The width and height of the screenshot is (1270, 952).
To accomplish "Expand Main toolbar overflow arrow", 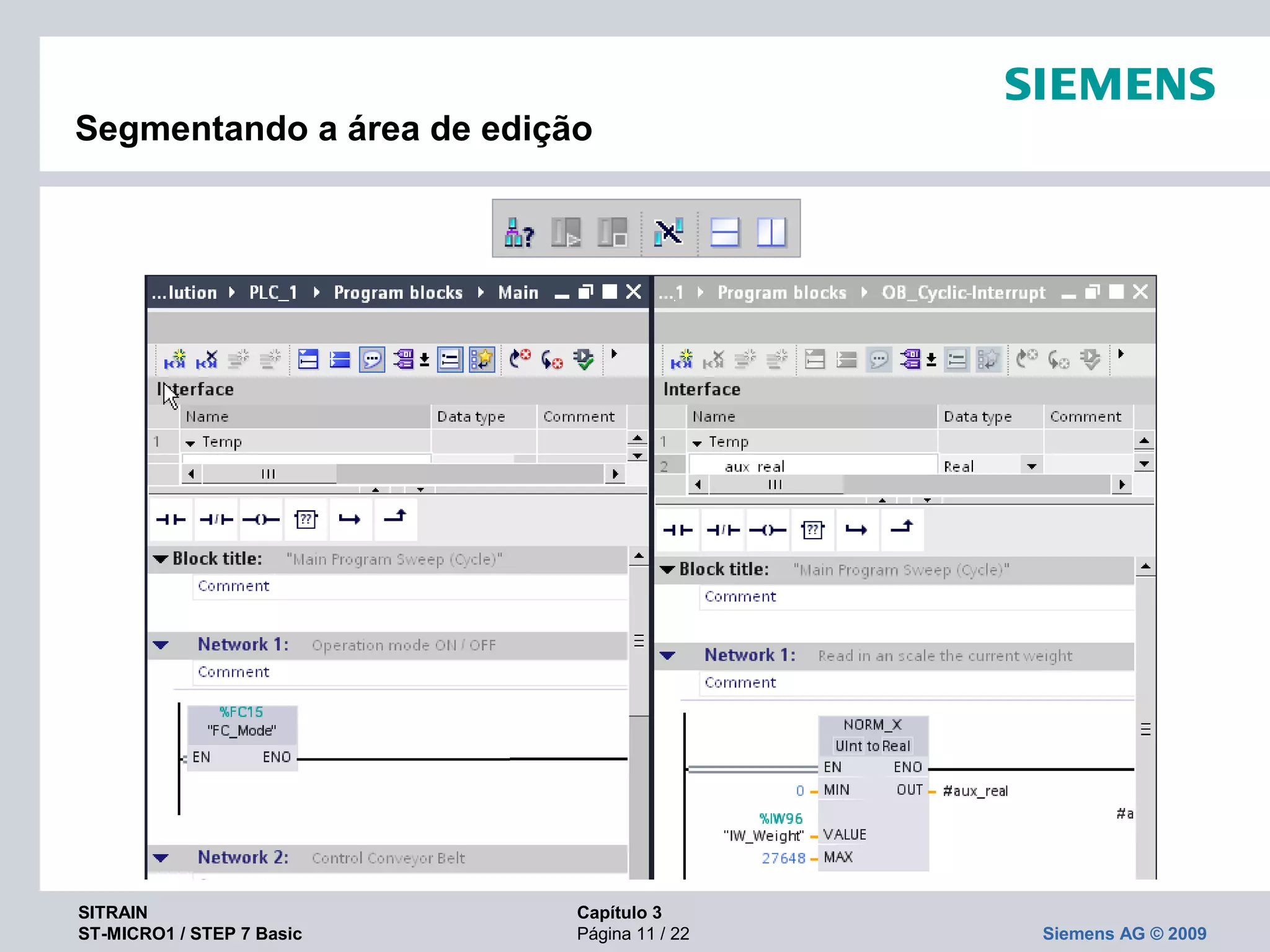I will click(614, 354).
